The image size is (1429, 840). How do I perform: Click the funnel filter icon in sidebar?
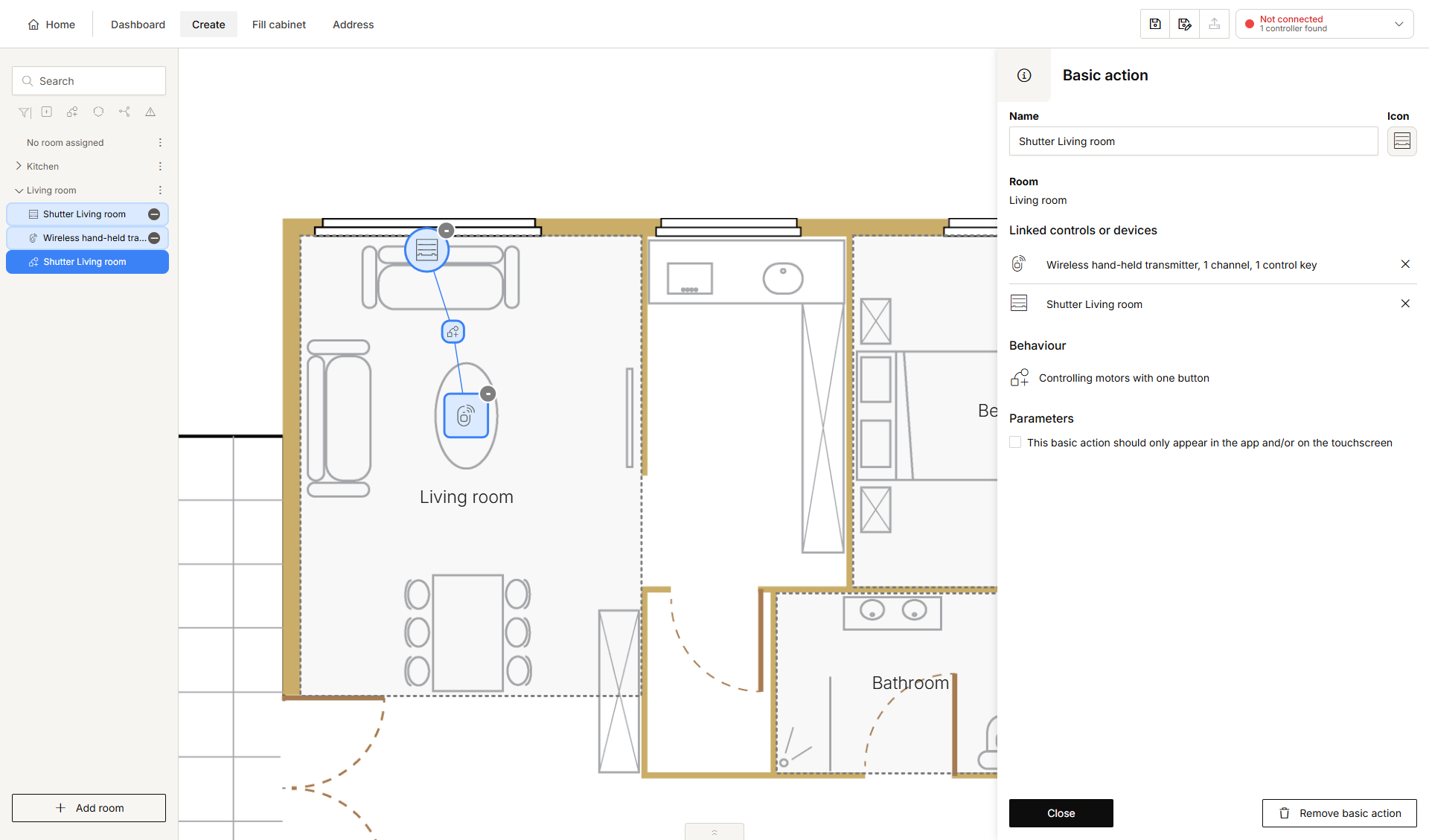pos(25,112)
